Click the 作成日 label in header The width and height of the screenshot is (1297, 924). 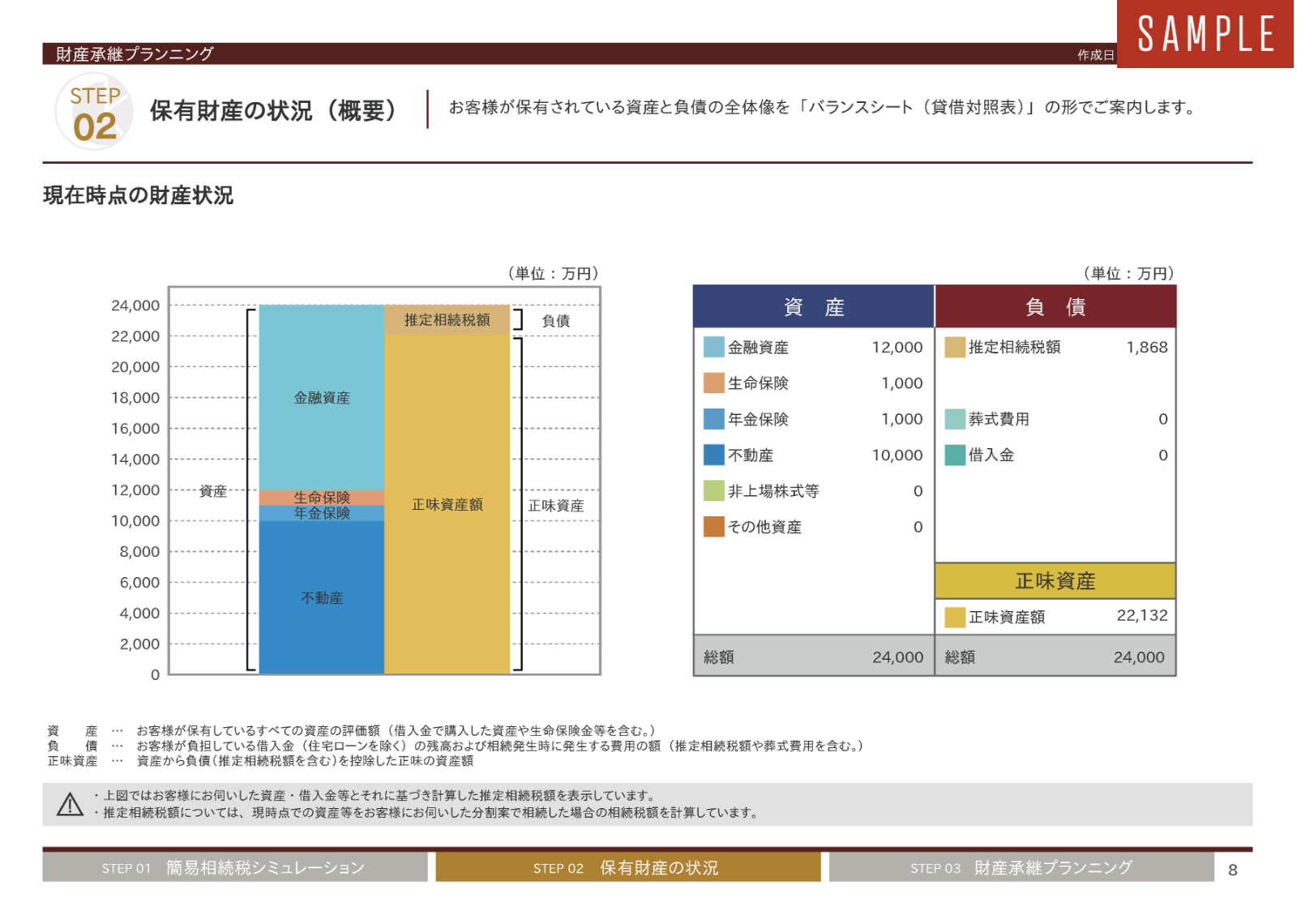1096,55
